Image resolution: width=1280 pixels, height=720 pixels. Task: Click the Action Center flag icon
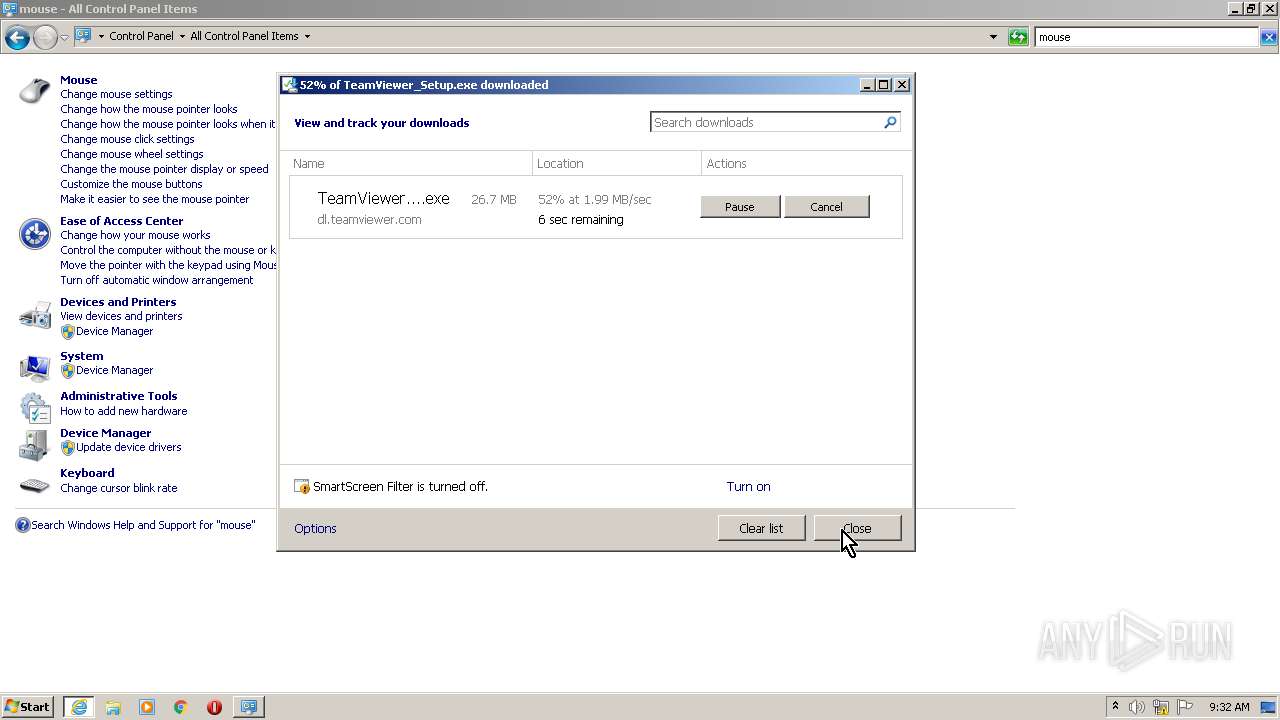1185,707
